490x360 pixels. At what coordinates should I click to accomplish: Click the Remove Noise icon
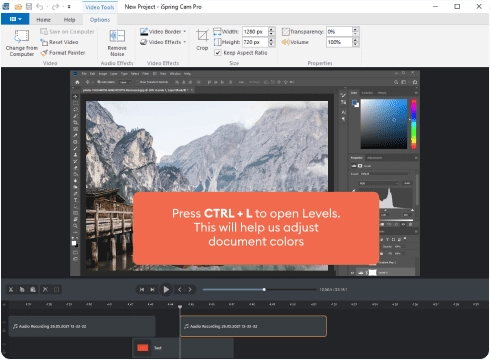click(117, 43)
